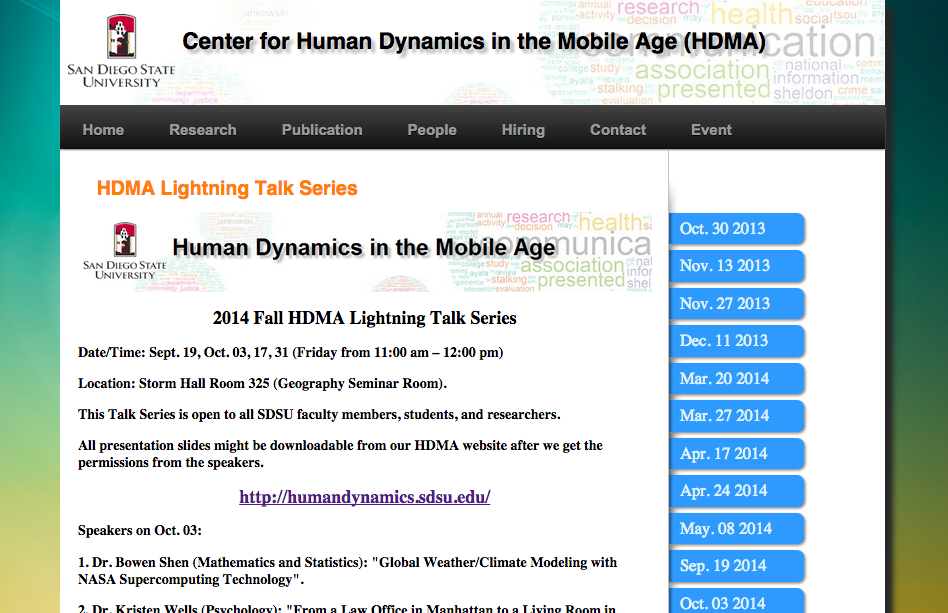
Task: Click the 'All presentation slides might be downloadable' paragraph
Action: 340,454
